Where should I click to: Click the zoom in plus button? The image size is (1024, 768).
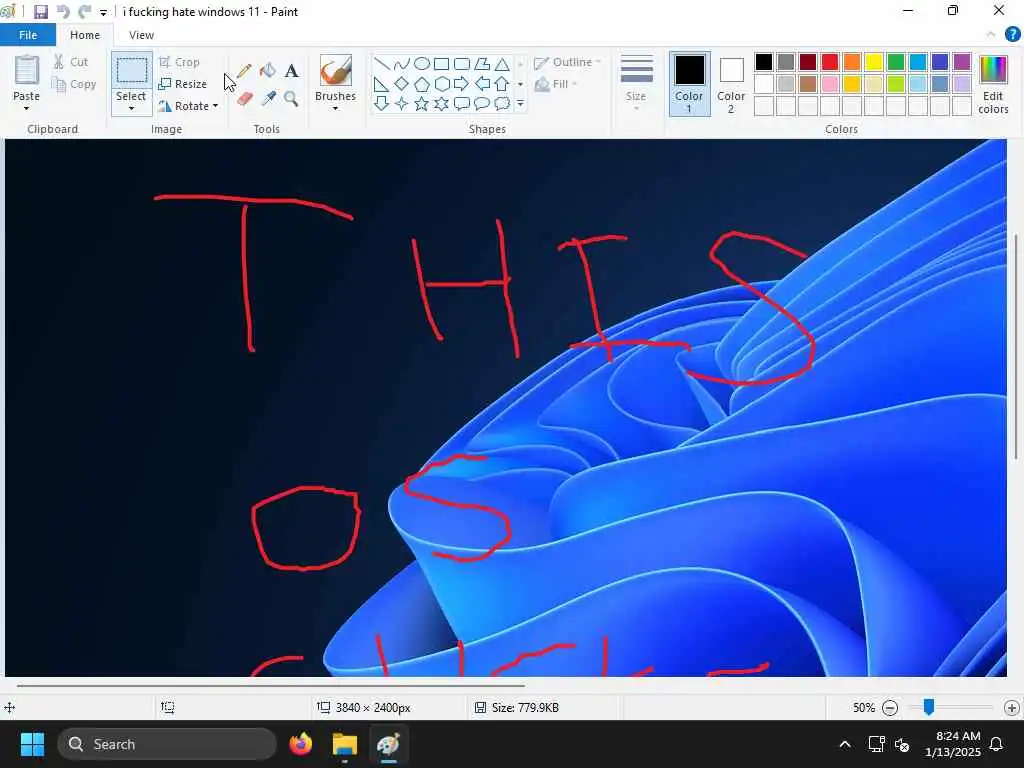[1012, 707]
